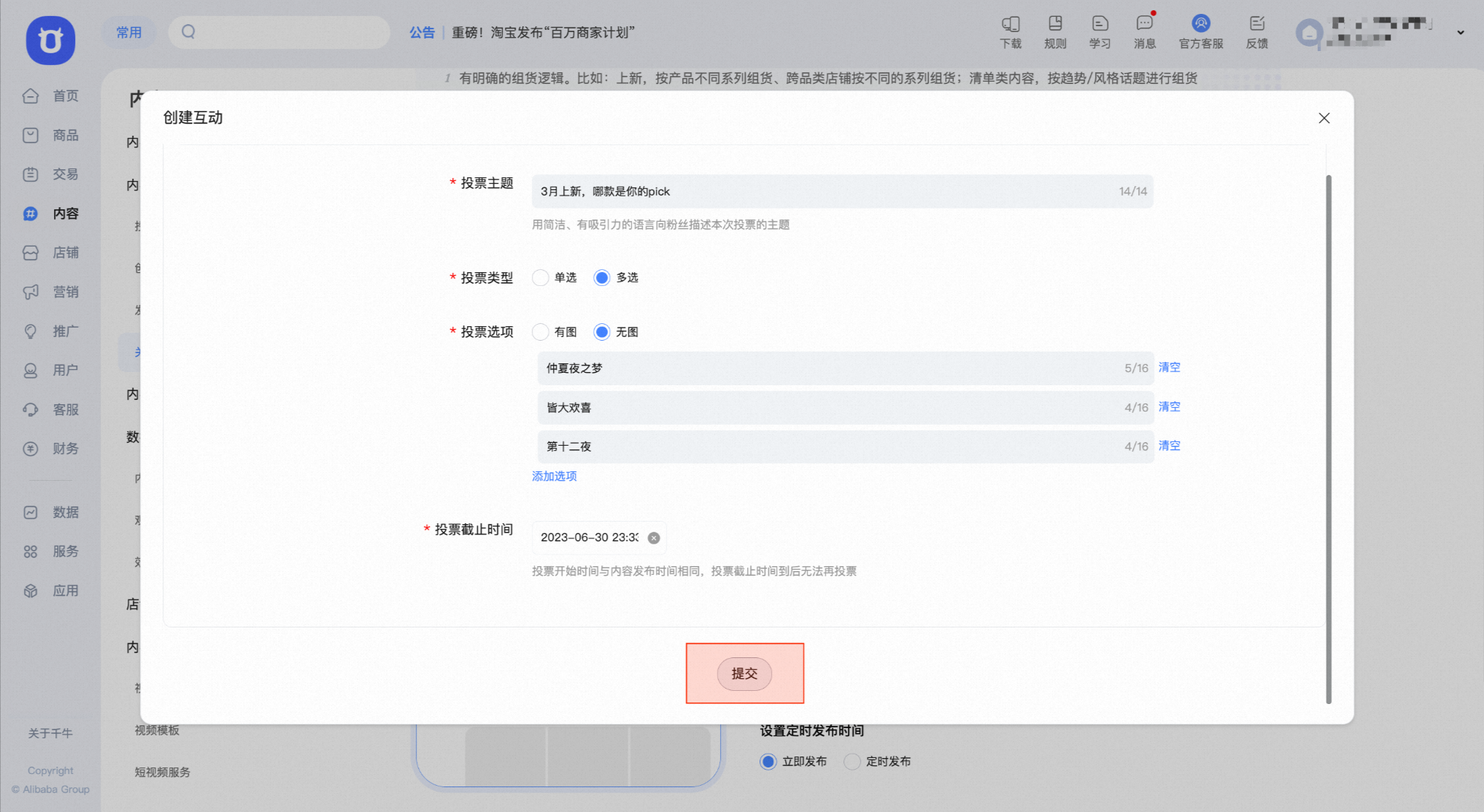Click the 设置定时发布时间 heading
This screenshot has height=812, width=1484.
[812, 730]
